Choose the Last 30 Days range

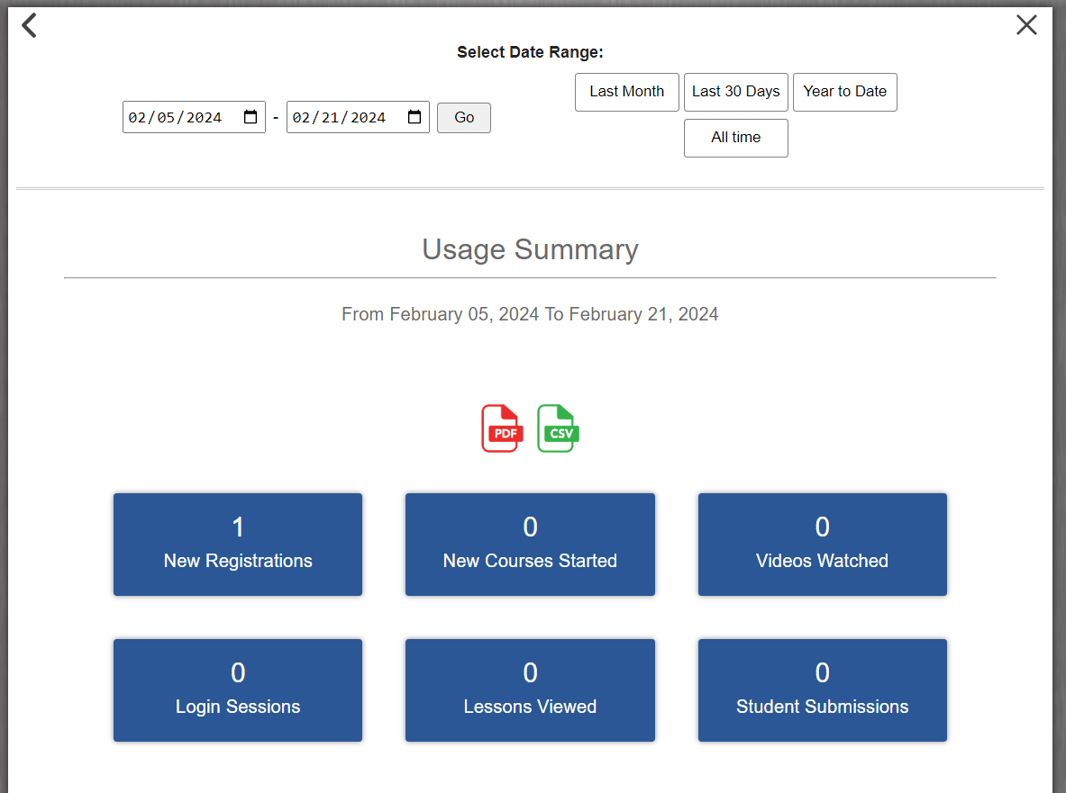735,92
